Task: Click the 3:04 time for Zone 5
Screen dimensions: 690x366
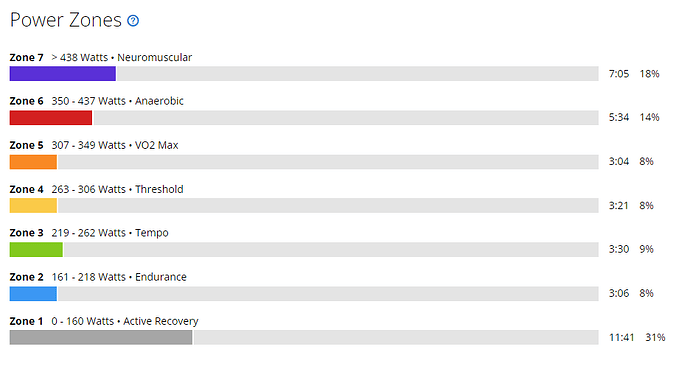Action: tap(619, 161)
